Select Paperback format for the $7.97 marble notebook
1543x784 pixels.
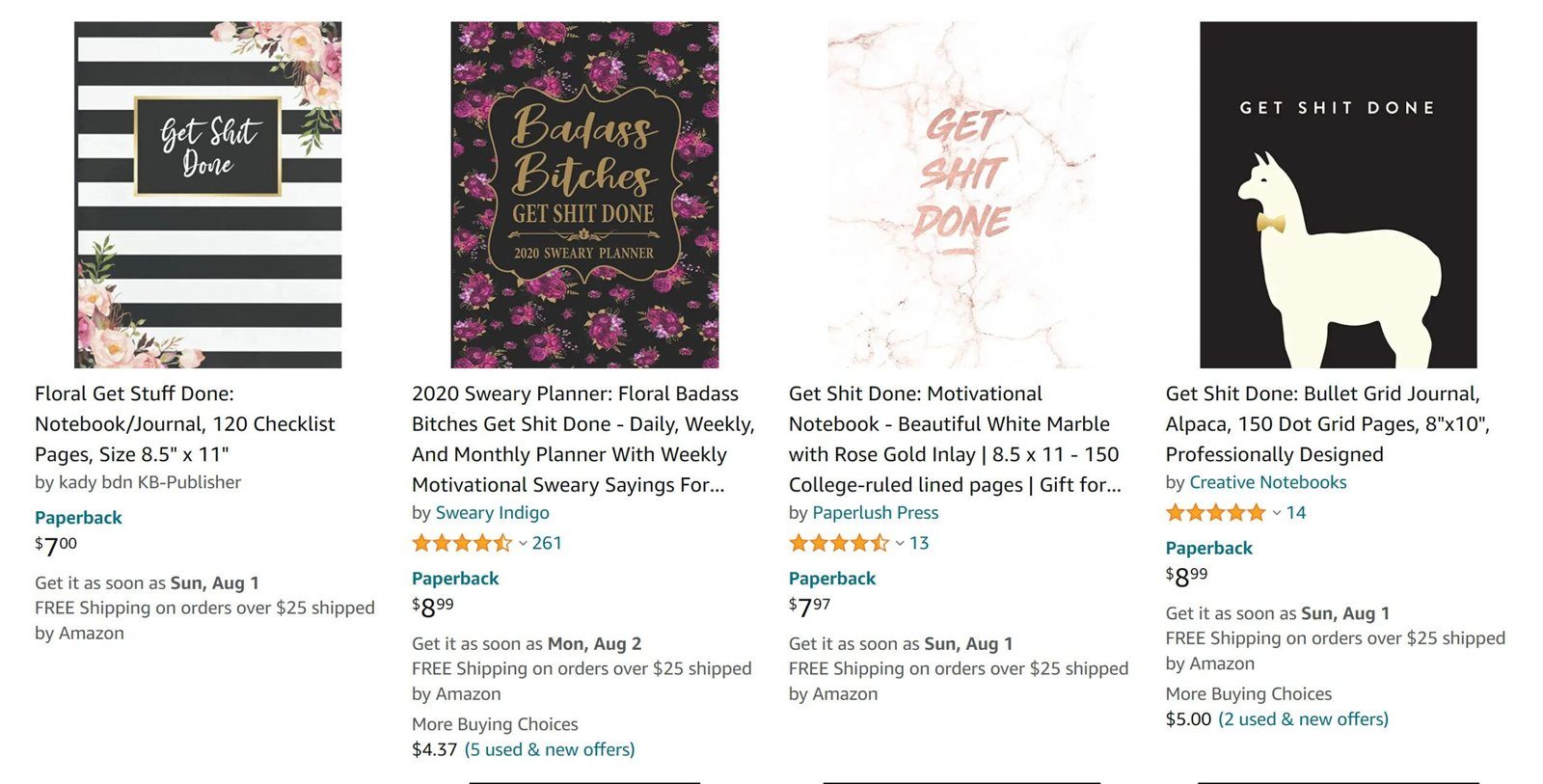coord(832,579)
